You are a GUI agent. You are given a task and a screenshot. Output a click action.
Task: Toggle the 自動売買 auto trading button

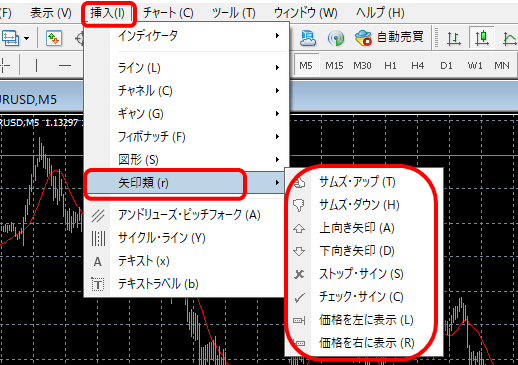point(389,37)
